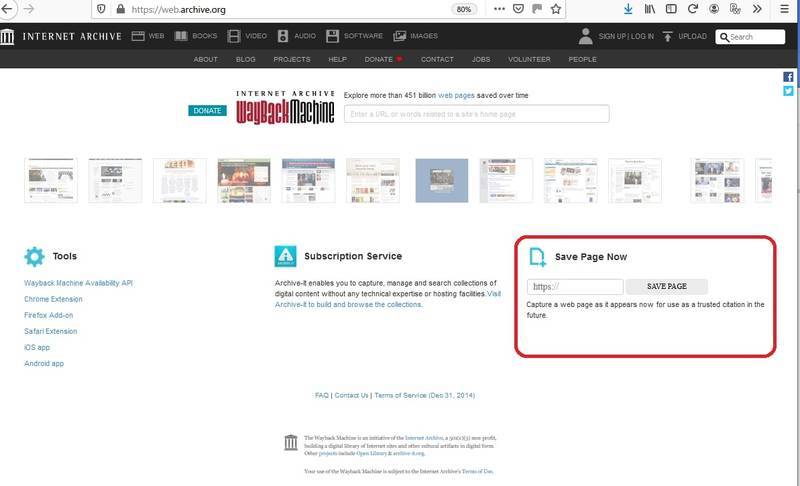Image resolution: width=800 pixels, height=486 pixels.
Task: Open CONTACT in navigation menu
Action: (437, 59)
